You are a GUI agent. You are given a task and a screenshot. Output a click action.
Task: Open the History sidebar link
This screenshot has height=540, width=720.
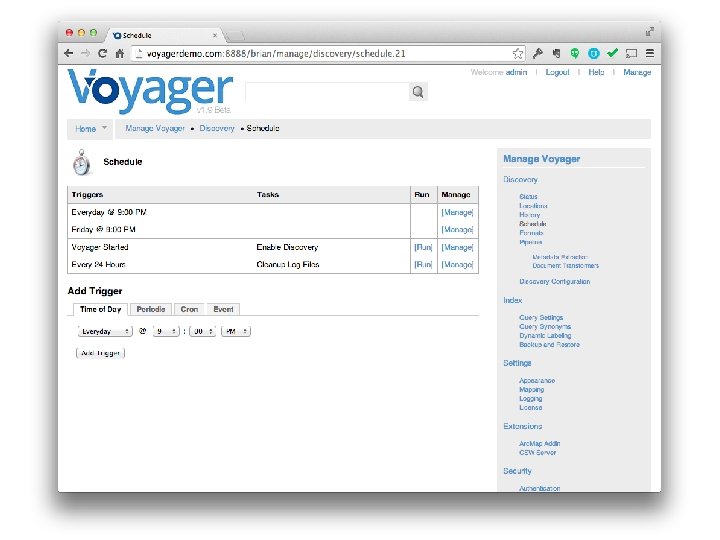(529, 215)
